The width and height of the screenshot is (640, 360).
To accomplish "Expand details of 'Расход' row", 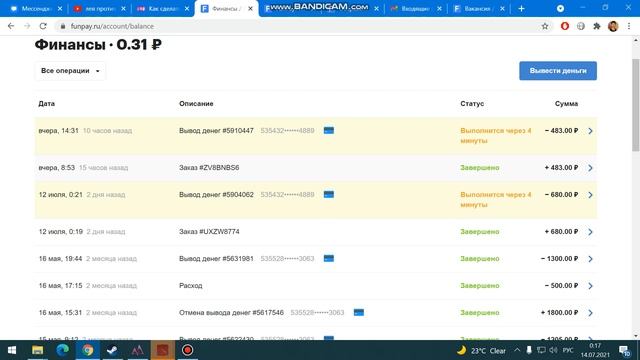I will (590, 286).
